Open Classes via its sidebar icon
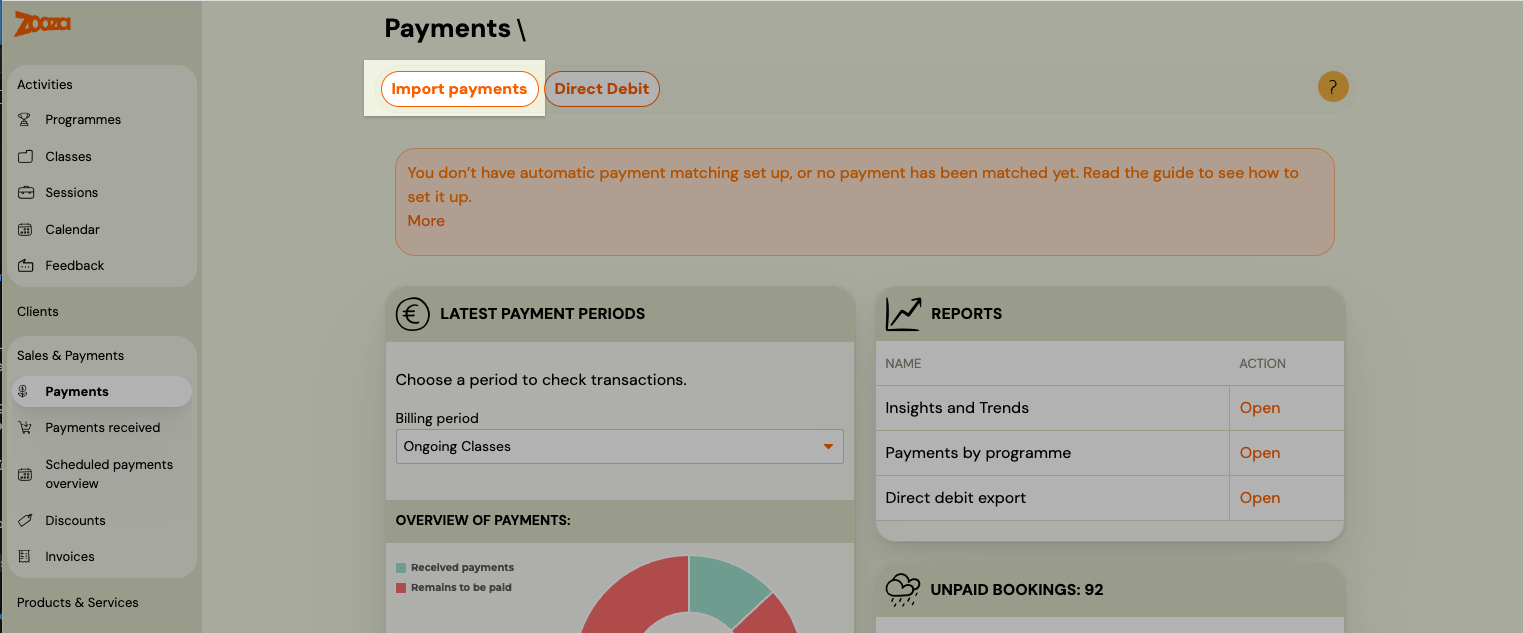Viewport: 1523px width, 633px height. pyautogui.click(x=24, y=156)
